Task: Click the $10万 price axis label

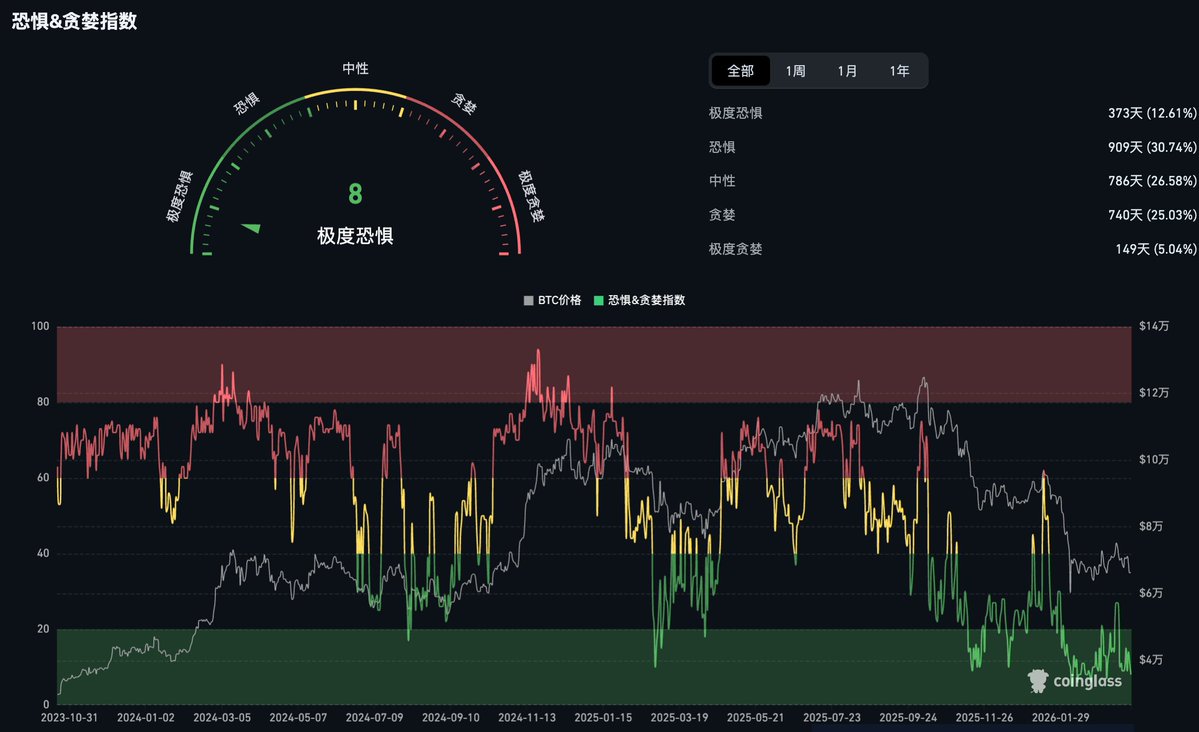Action: 1154,459
